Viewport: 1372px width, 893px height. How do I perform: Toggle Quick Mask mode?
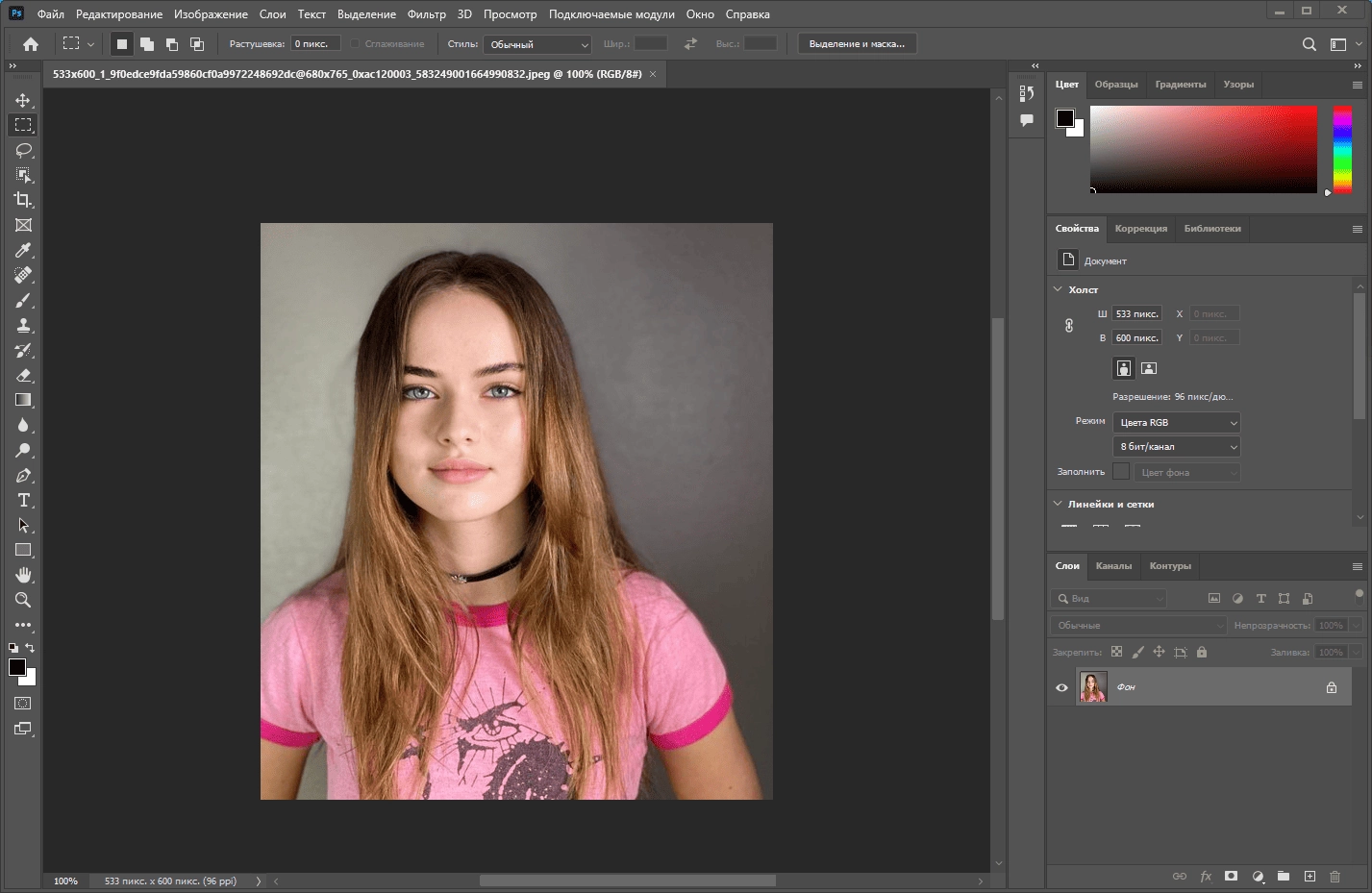click(x=23, y=704)
